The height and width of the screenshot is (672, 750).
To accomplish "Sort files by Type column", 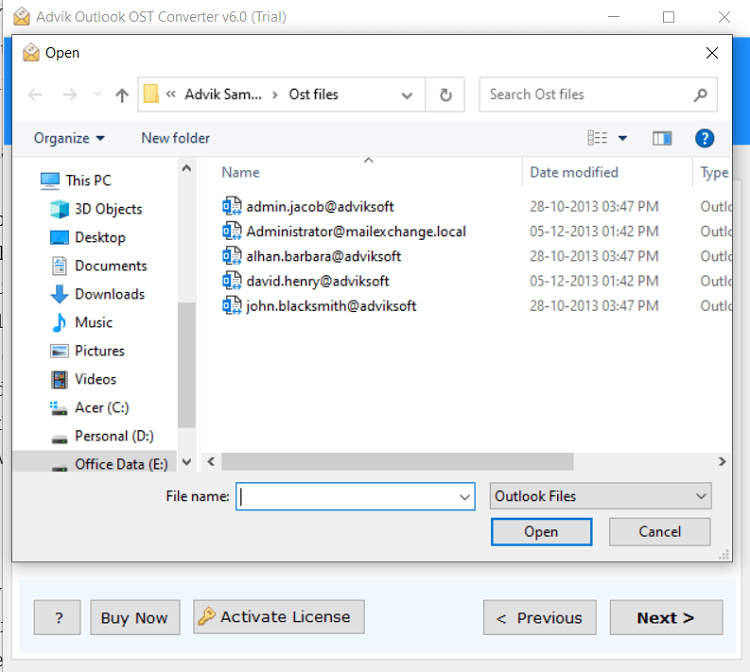I will point(715,173).
